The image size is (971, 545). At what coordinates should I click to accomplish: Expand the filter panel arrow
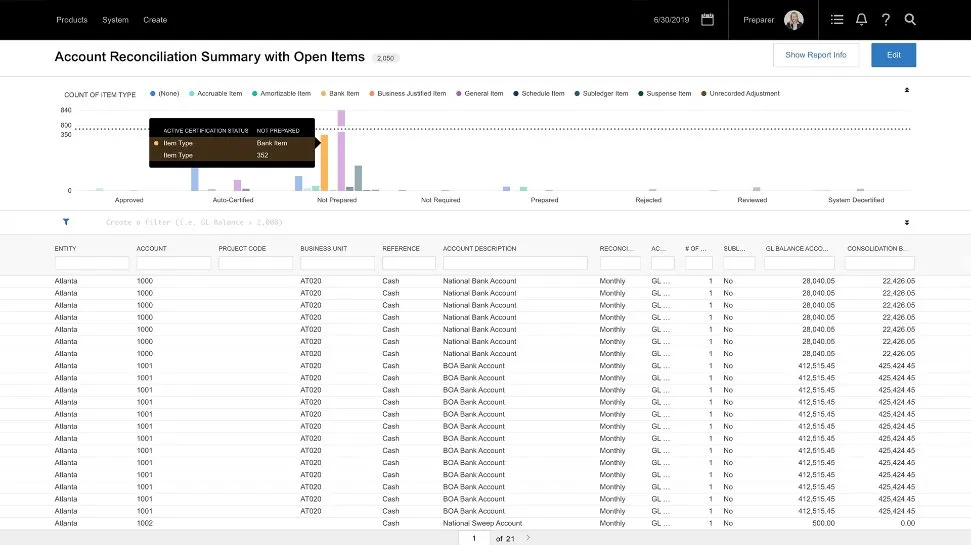[x=907, y=222]
